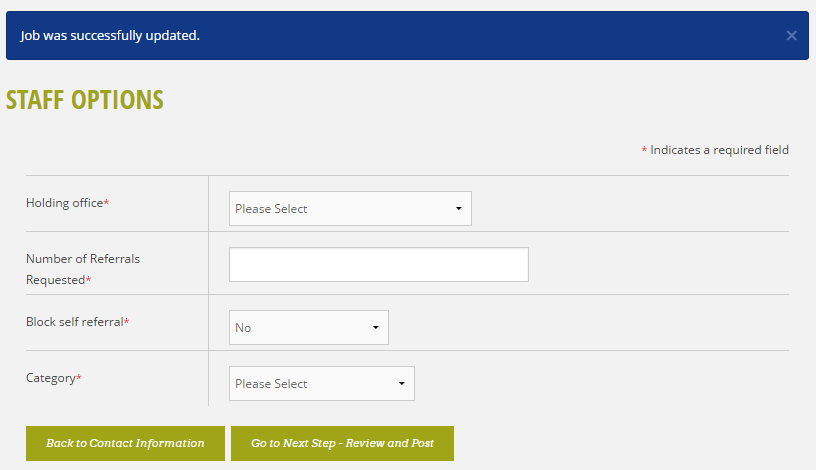Click the 'Job was successfully updated' message text
The height and width of the screenshot is (470, 816).
coord(110,35)
